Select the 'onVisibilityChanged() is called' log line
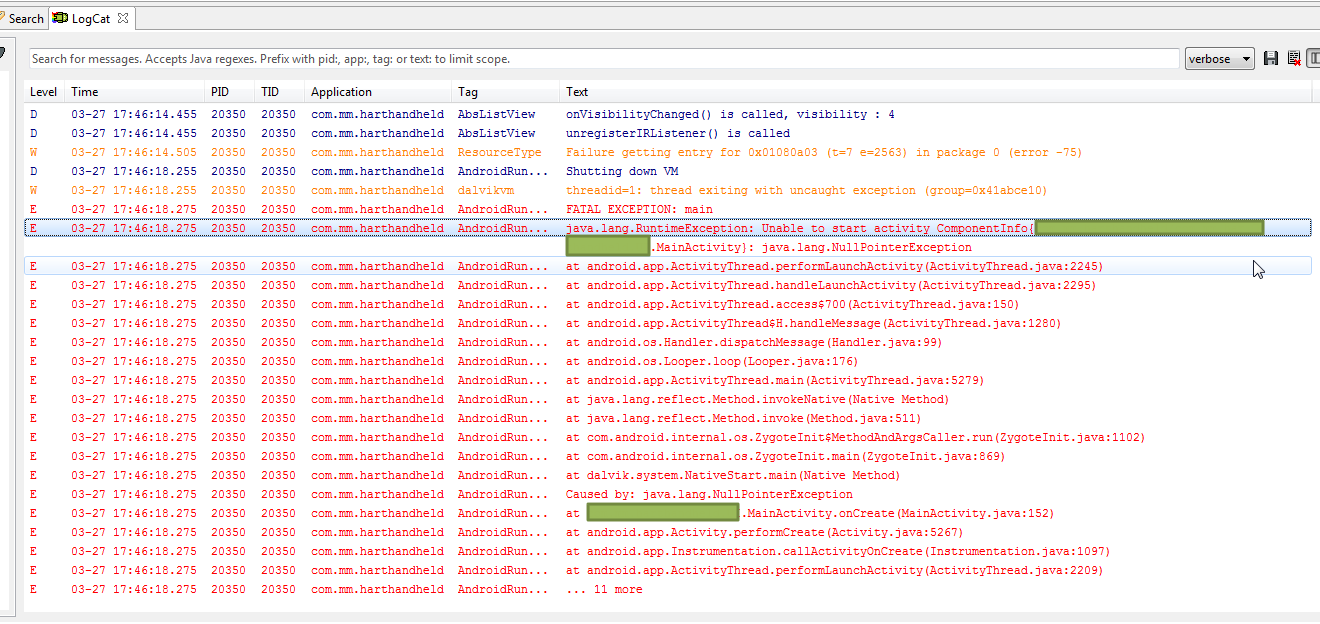The width and height of the screenshot is (1320, 624). tap(668, 114)
